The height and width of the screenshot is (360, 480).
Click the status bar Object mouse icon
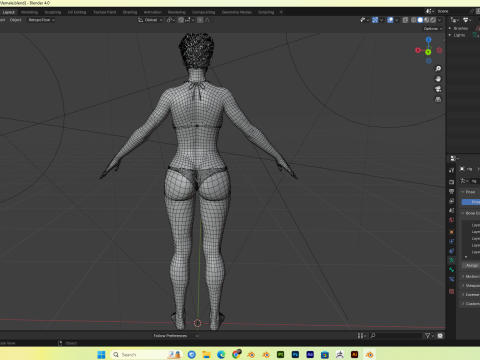[60, 343]
